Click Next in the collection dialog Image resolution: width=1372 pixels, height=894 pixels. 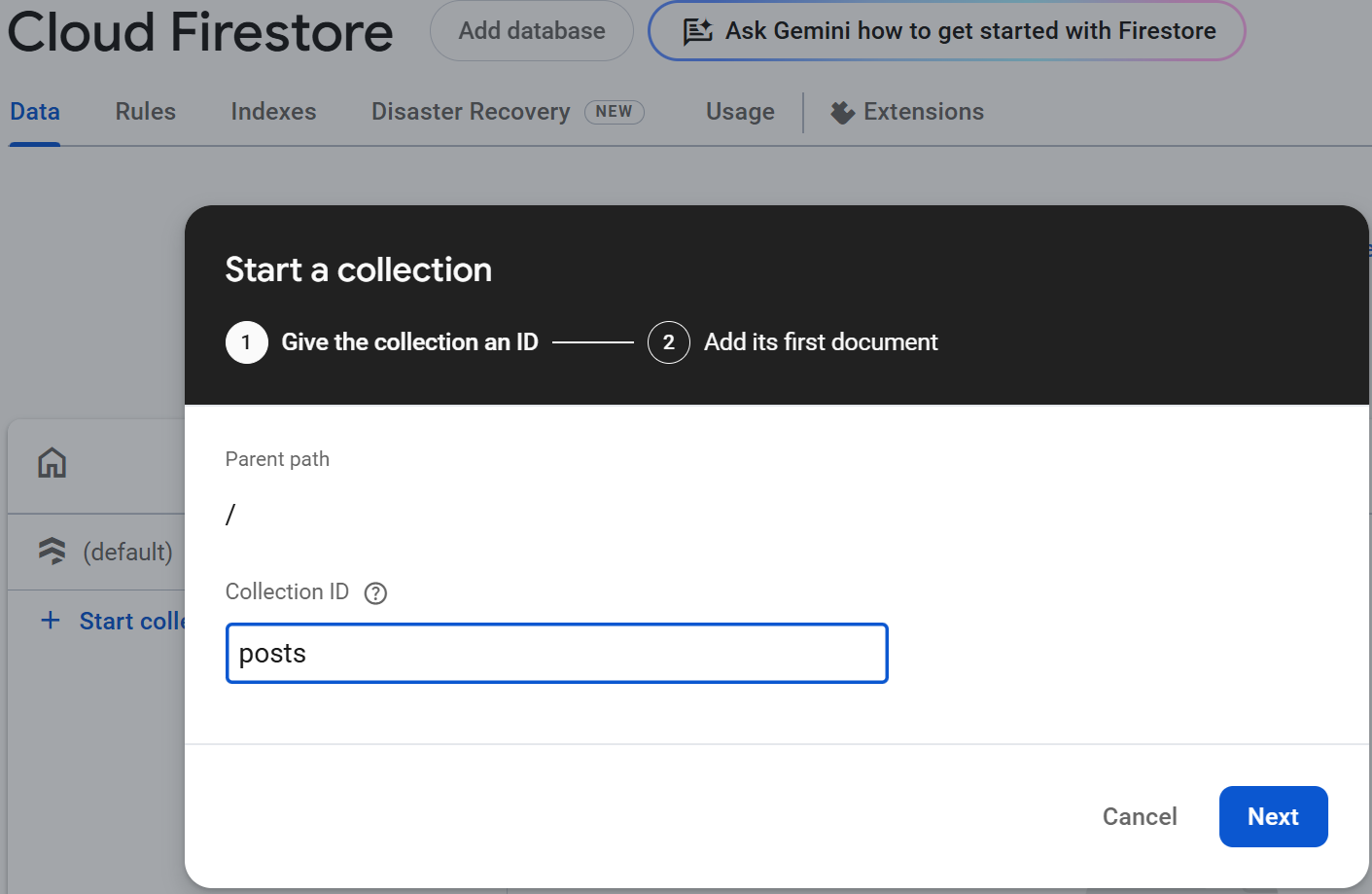1273,816
